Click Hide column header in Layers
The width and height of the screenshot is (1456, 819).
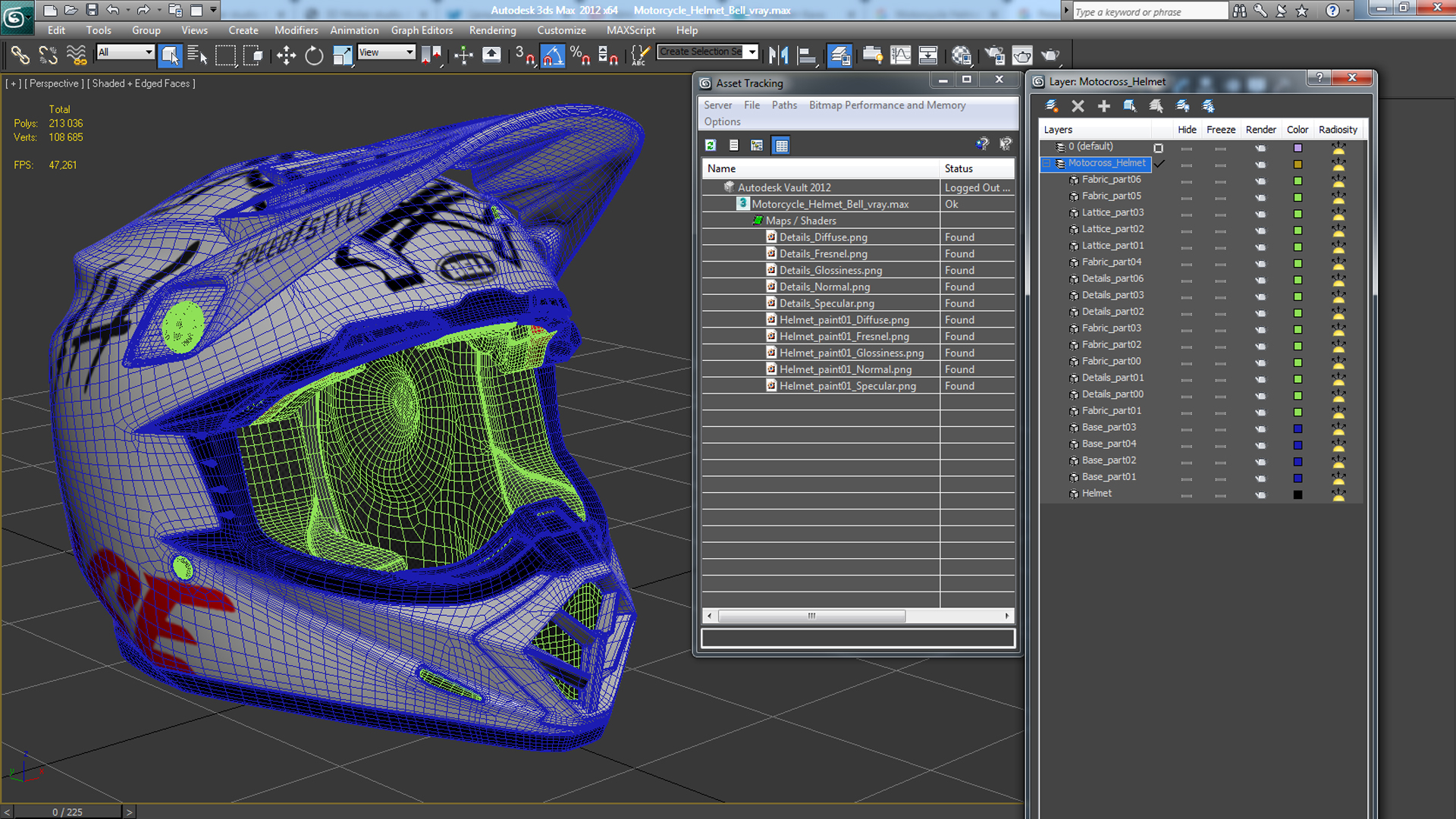point(1187,130)
